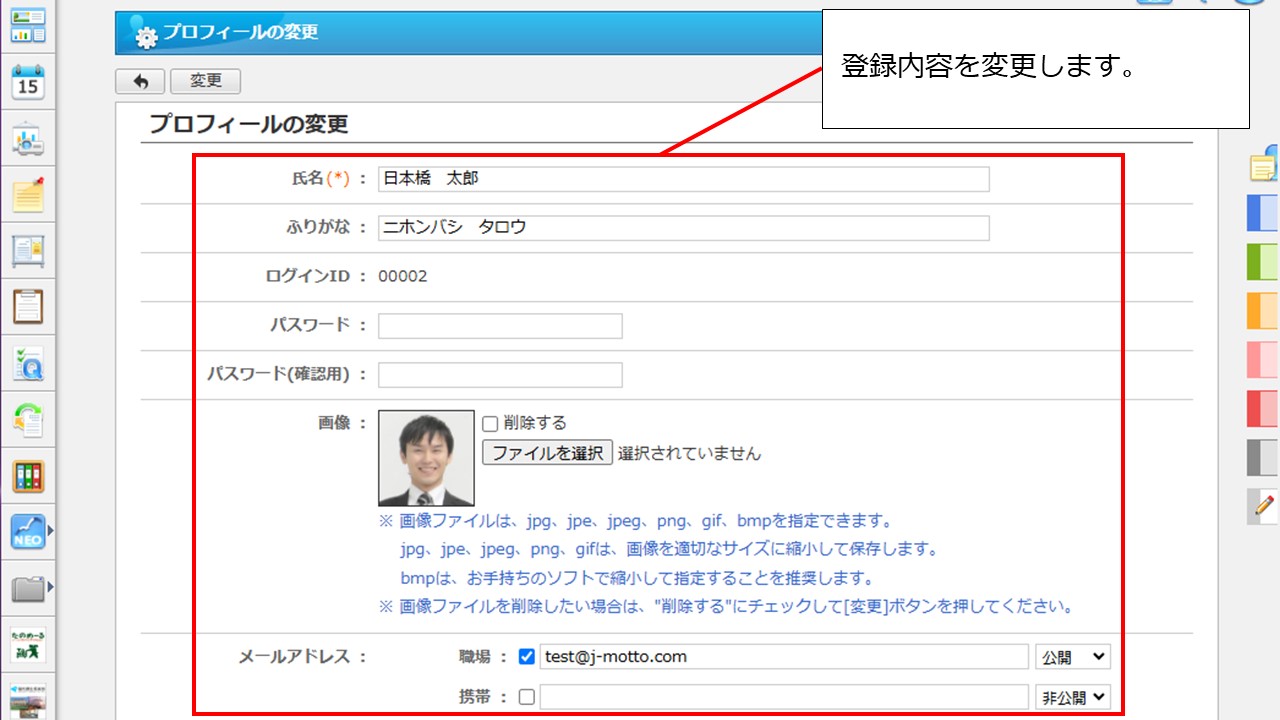The height and width of the screenshot is (720, 1280).
Task: Open the clipboard icon in left sidebar
Action: coord(28,306)
